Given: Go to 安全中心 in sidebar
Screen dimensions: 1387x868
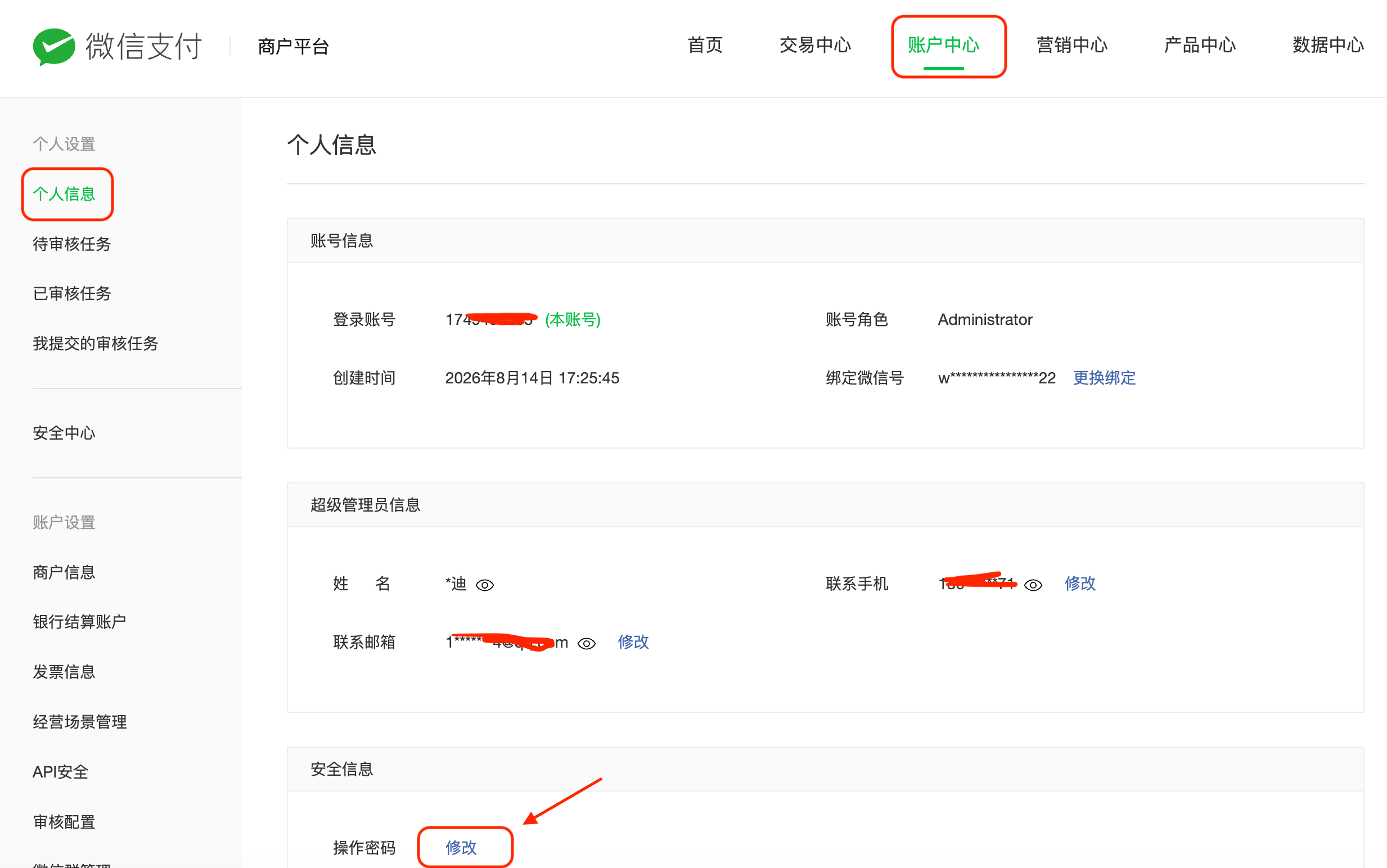Looking at the screenshot, I should [64, 433].
